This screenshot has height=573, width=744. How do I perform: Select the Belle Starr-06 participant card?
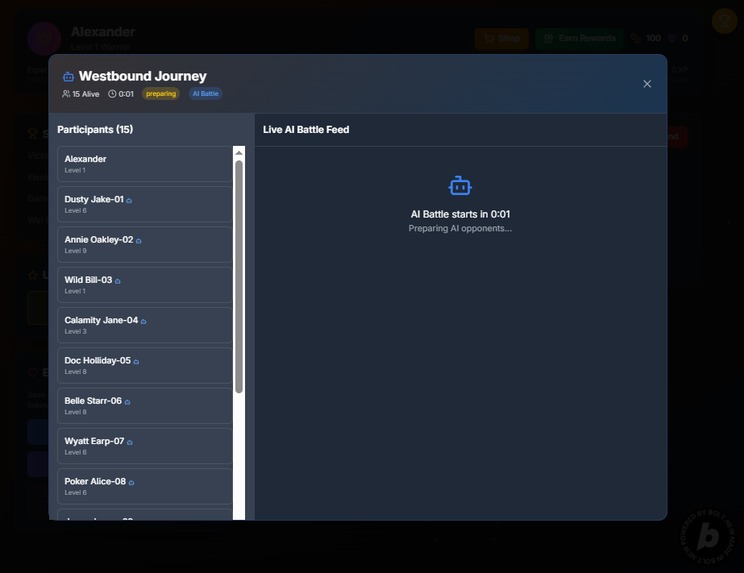pos(145,406)
